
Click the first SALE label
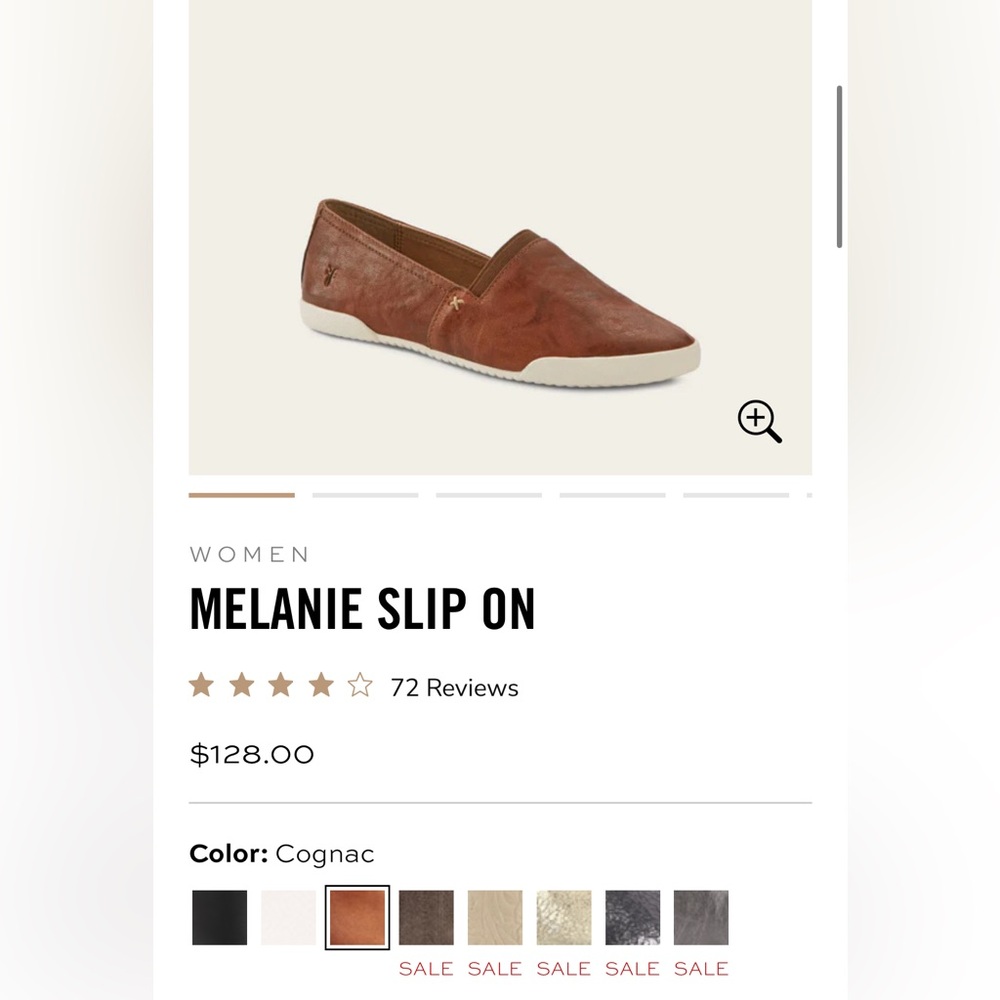[427, 968]
